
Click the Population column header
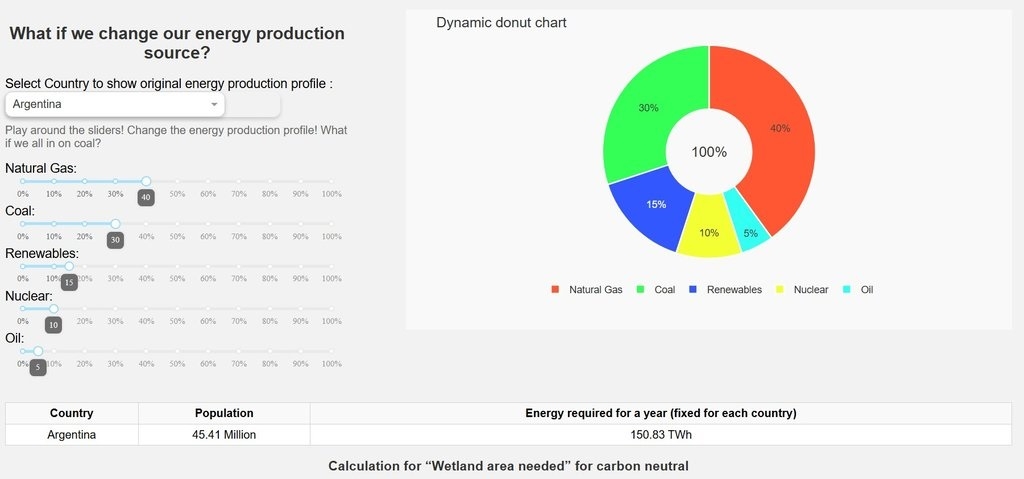click(224, 413)
